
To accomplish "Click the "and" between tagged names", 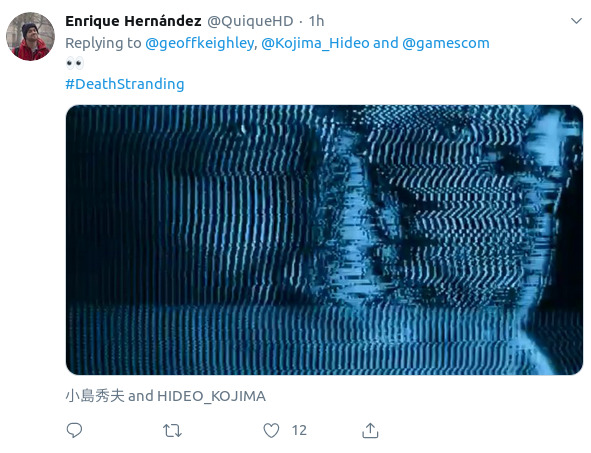I will click(141, 396).
